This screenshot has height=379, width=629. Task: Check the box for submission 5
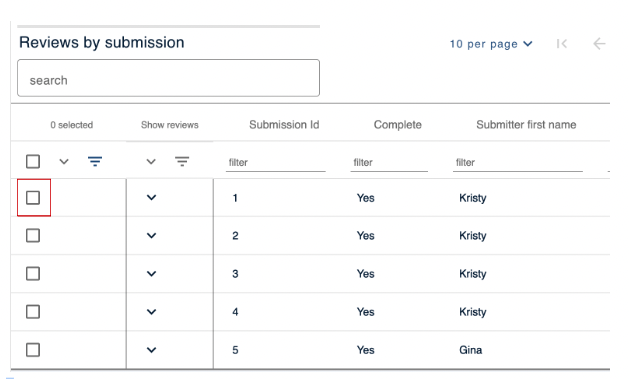point(33,350)
